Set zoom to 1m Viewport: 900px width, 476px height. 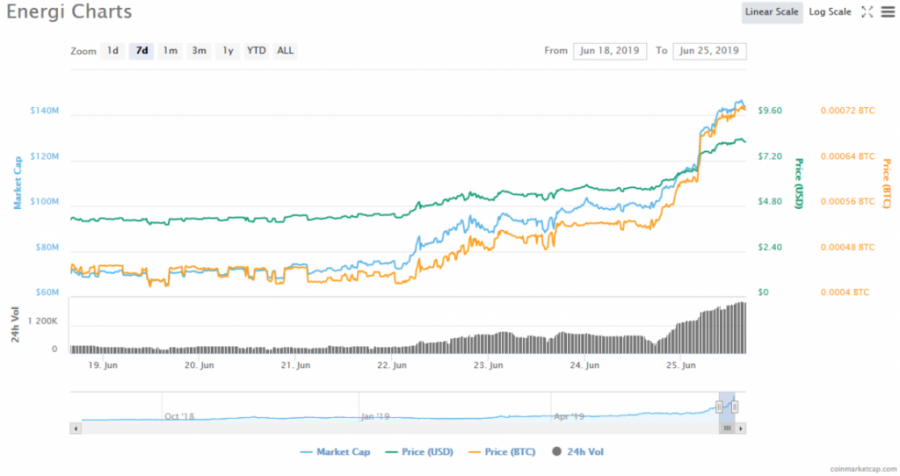click(x=170, y=51)
